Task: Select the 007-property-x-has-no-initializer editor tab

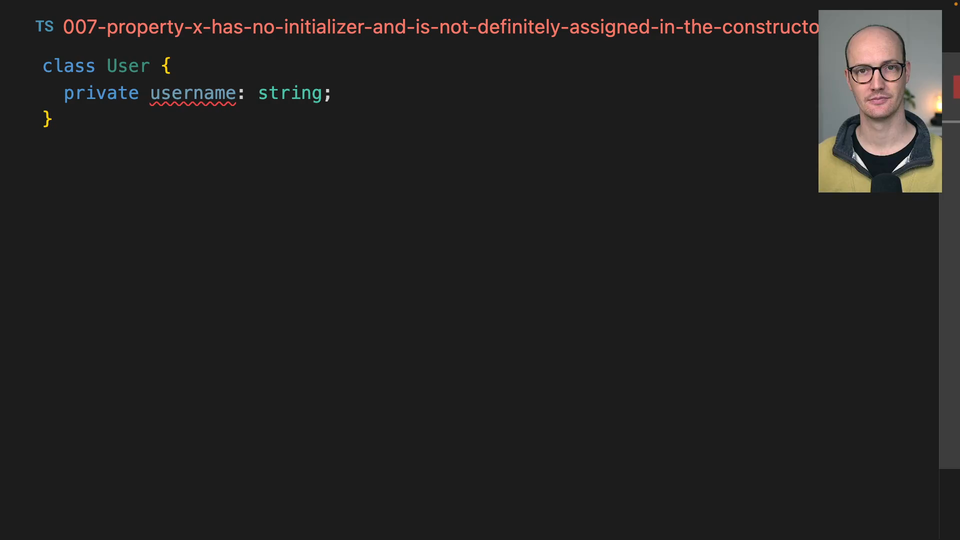Action: tap(440, 27)
